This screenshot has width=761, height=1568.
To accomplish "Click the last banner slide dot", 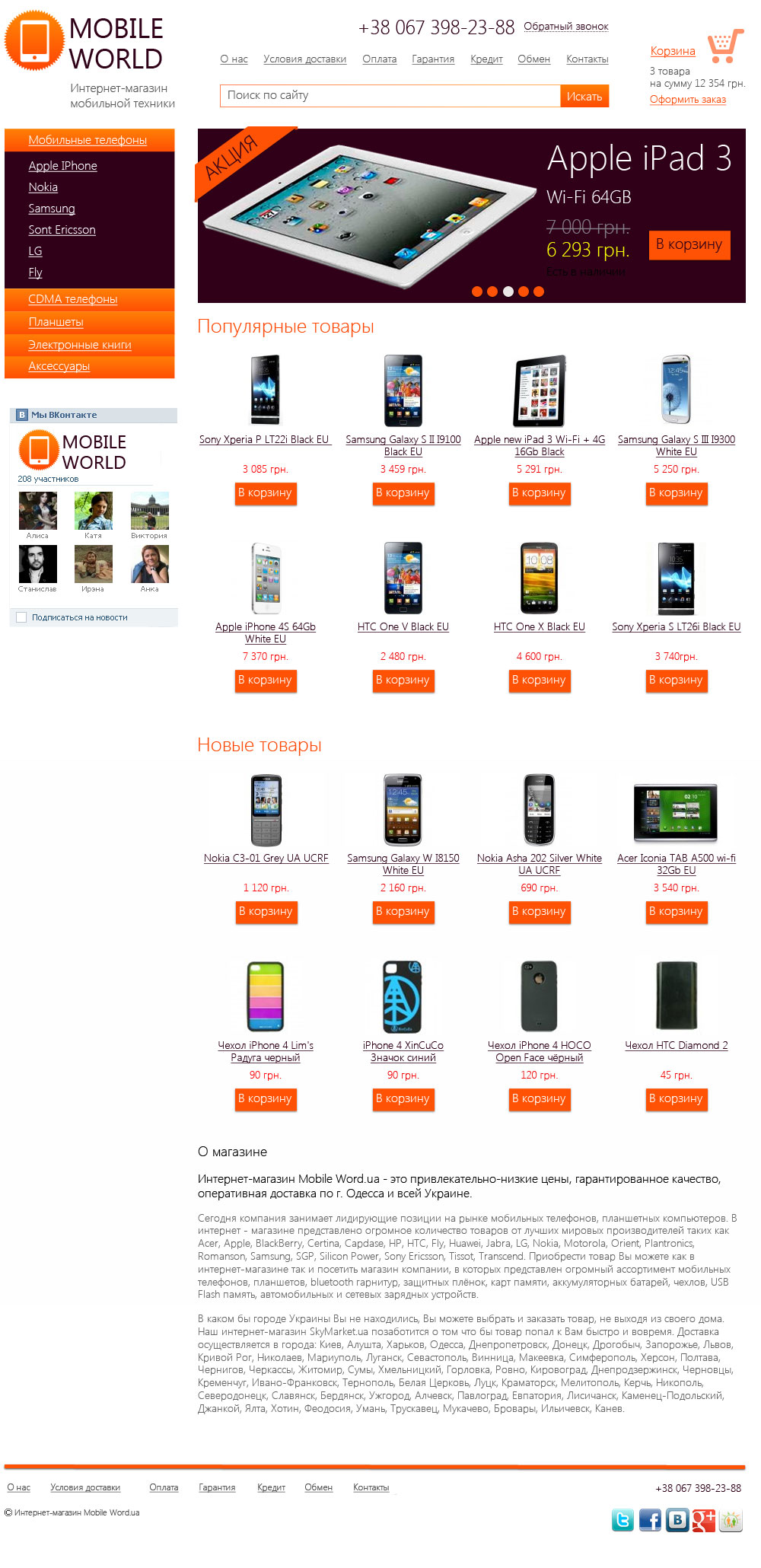I will pyautogui.click(x=539, y=292).
